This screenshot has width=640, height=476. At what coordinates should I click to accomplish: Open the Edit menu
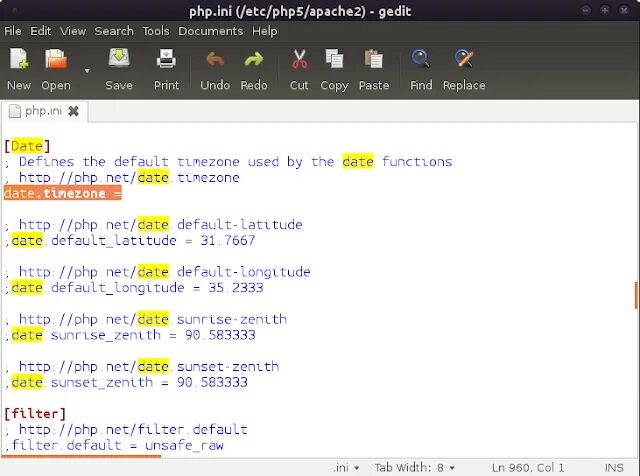40,31
